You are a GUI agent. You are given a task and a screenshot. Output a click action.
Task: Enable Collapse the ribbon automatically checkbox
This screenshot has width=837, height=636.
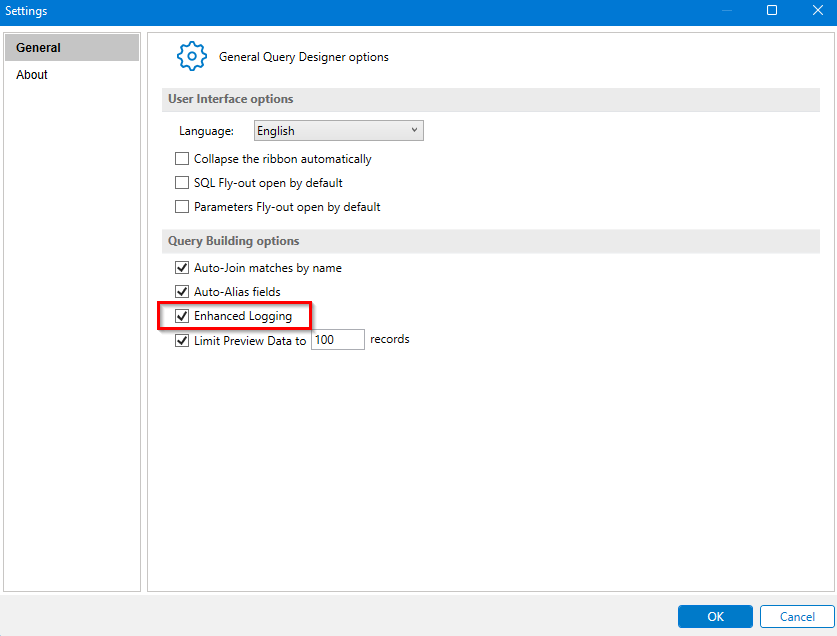pyautogui.click(x=182, y=159)
